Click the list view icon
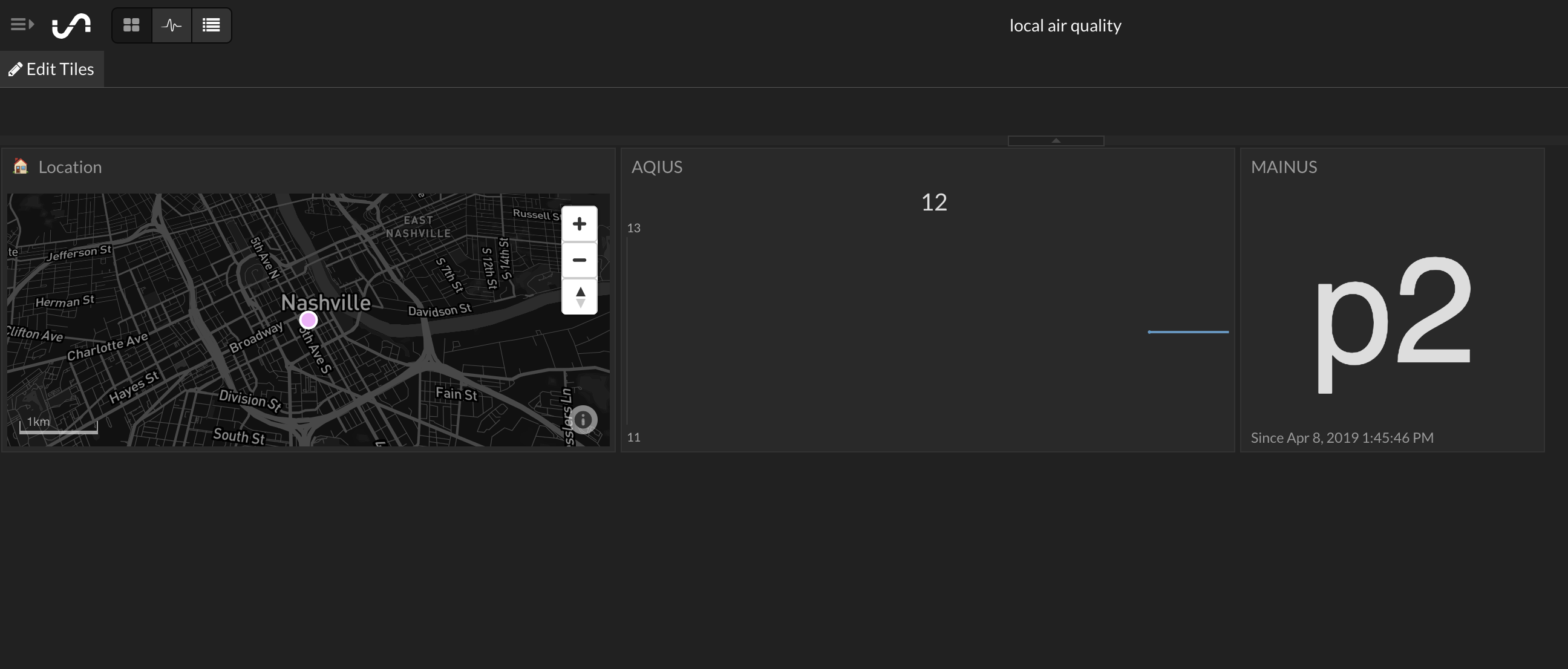Screen dimensions: 1568x669 211,25
